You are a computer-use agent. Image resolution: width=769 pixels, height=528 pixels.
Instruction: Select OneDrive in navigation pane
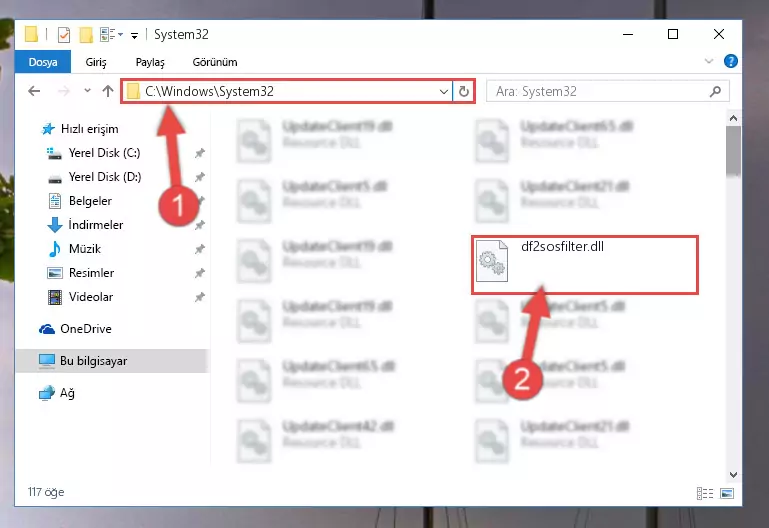pyautogui.click(x=85, y=329)
